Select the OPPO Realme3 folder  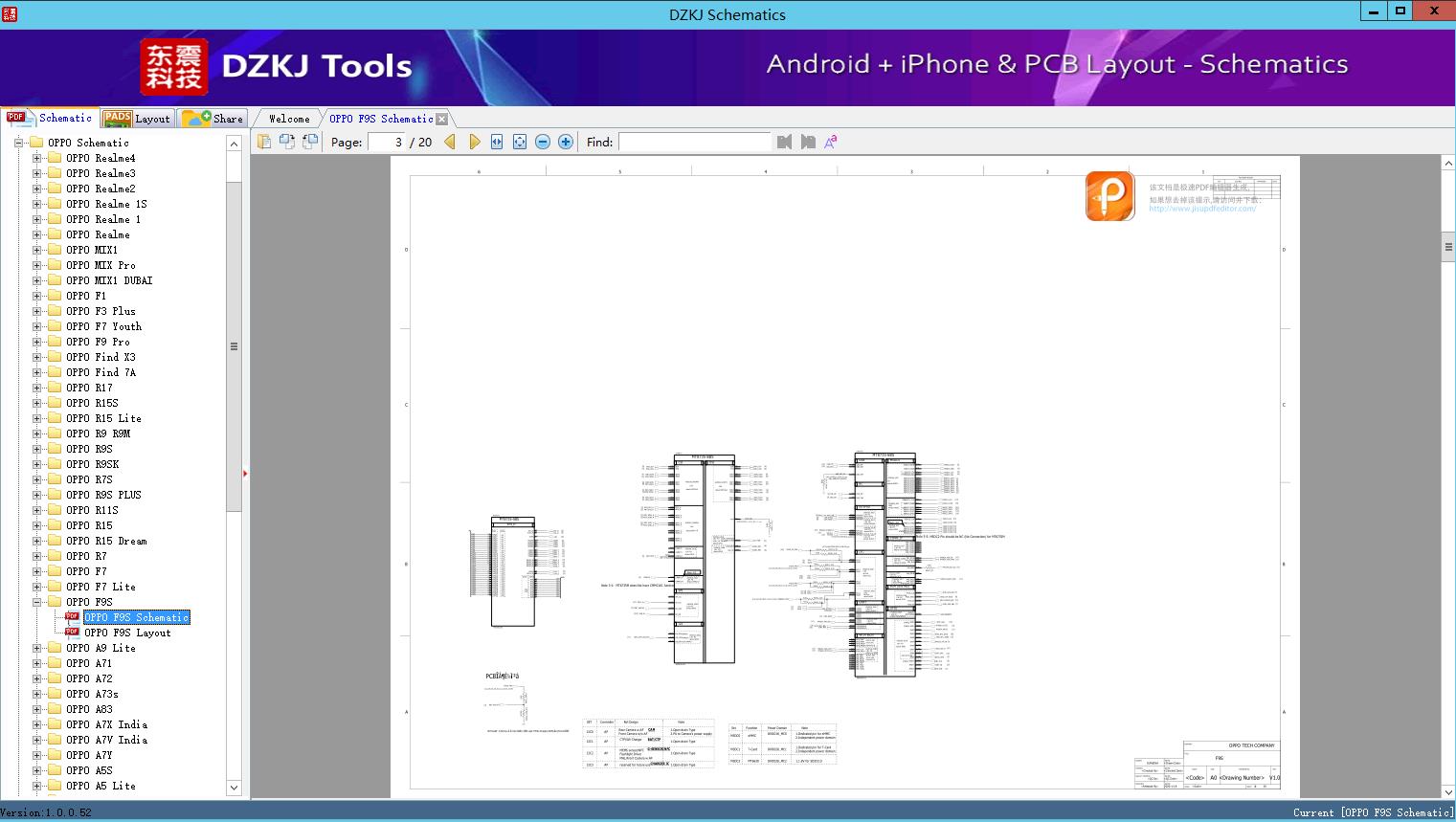[x=101, y=173]
